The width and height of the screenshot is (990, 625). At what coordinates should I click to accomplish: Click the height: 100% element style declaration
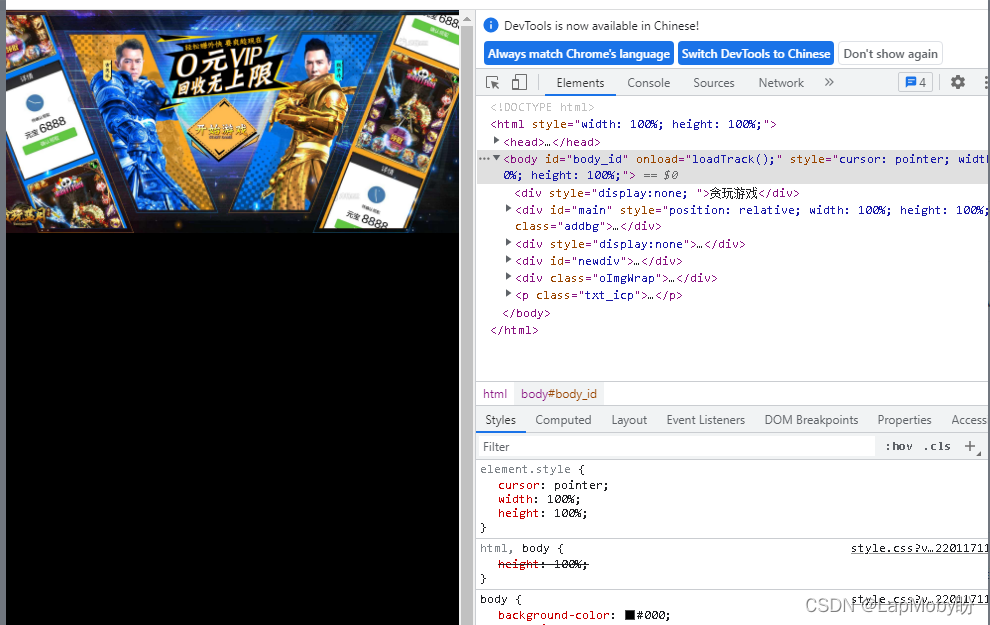click(542, 513)
